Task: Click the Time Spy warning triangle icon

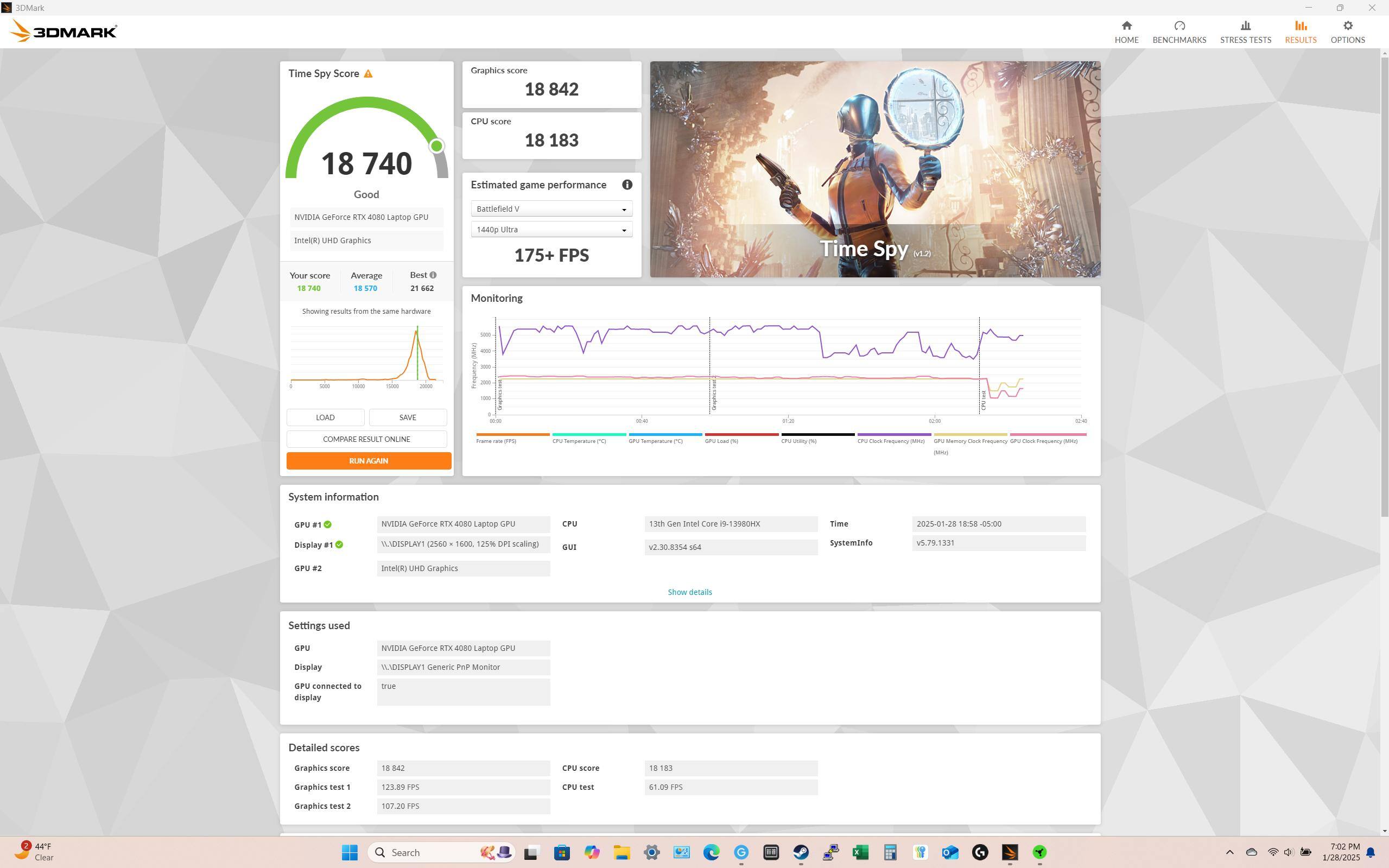Action: [368, 74]
